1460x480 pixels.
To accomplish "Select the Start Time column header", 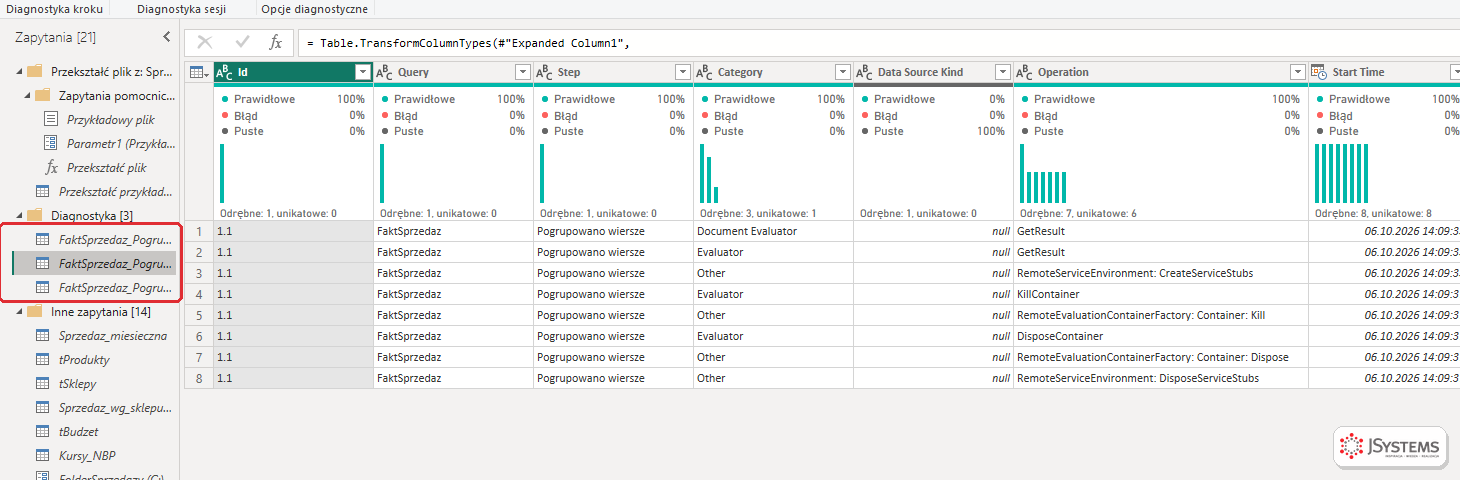I will click(1384, 72).
